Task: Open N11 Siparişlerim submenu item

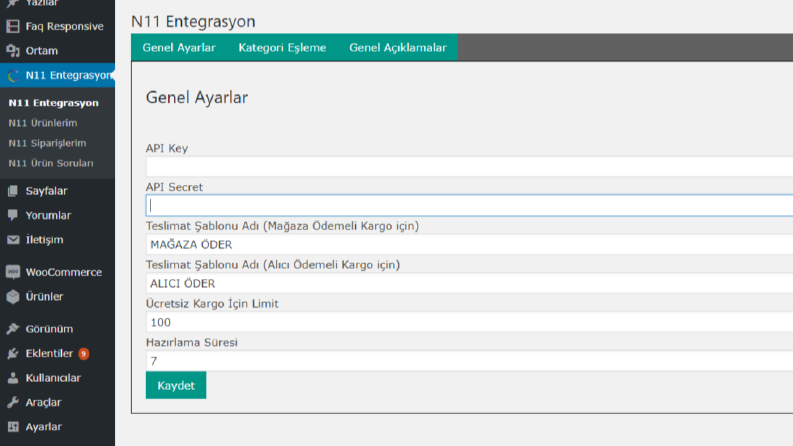Action: point(48,143)
